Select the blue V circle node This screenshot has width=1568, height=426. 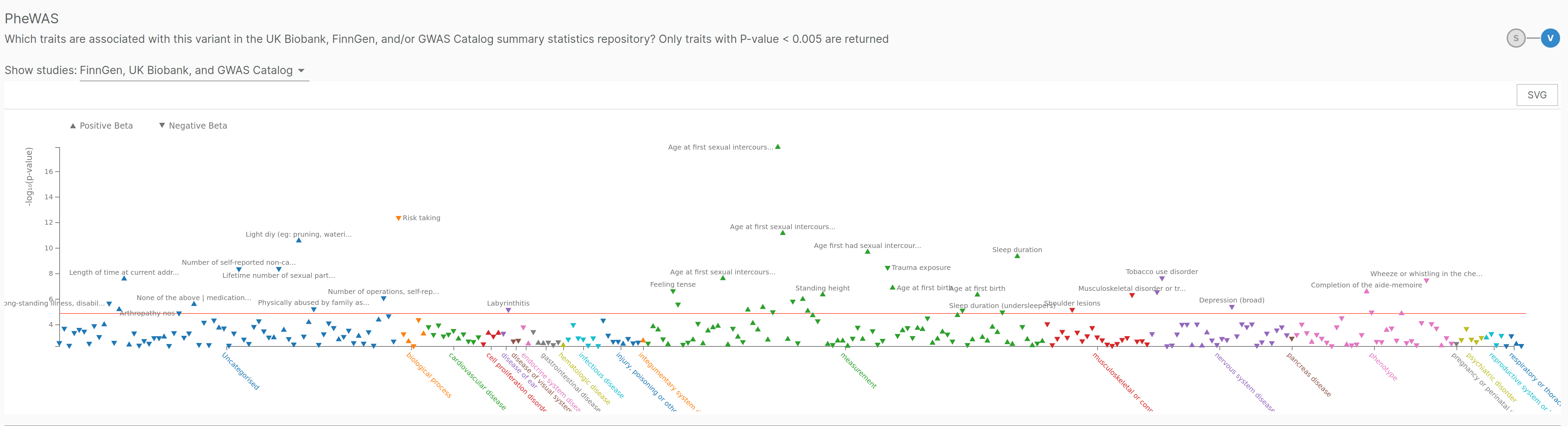click(x=1550, y=38)
